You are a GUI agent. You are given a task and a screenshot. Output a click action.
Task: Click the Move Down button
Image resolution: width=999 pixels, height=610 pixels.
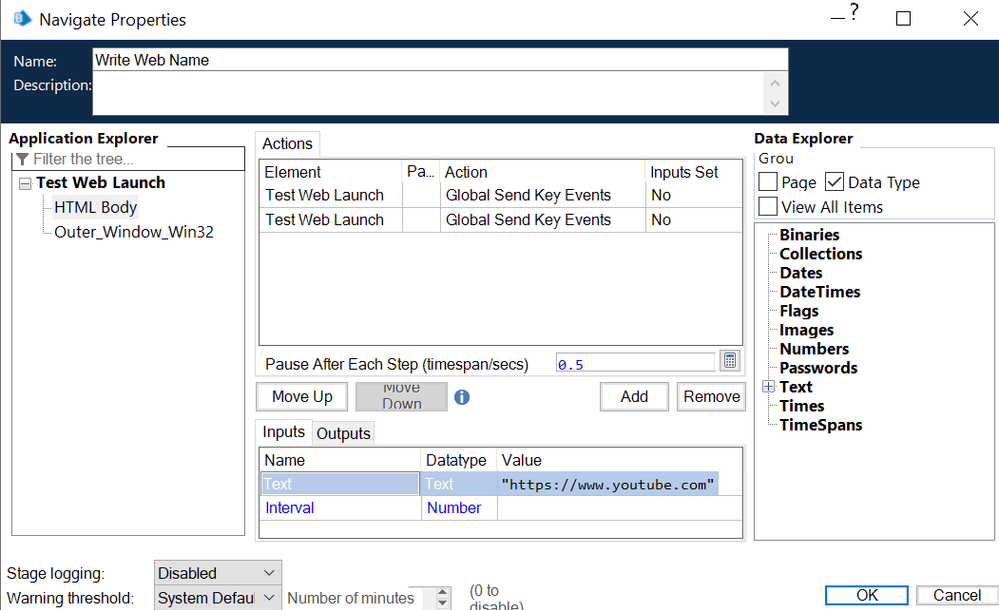(401, 396)
